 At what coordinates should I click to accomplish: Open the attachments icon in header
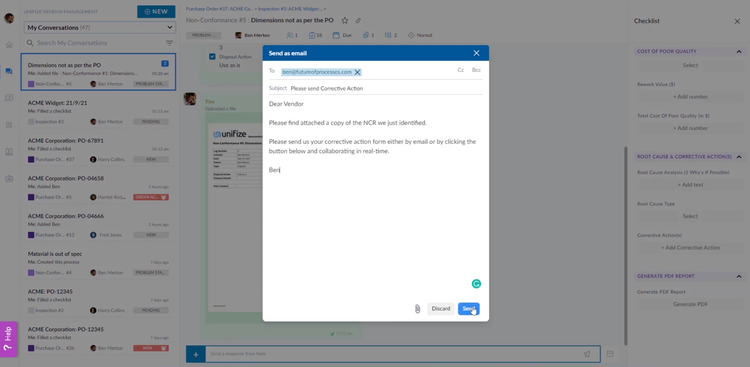coord(368,35)
